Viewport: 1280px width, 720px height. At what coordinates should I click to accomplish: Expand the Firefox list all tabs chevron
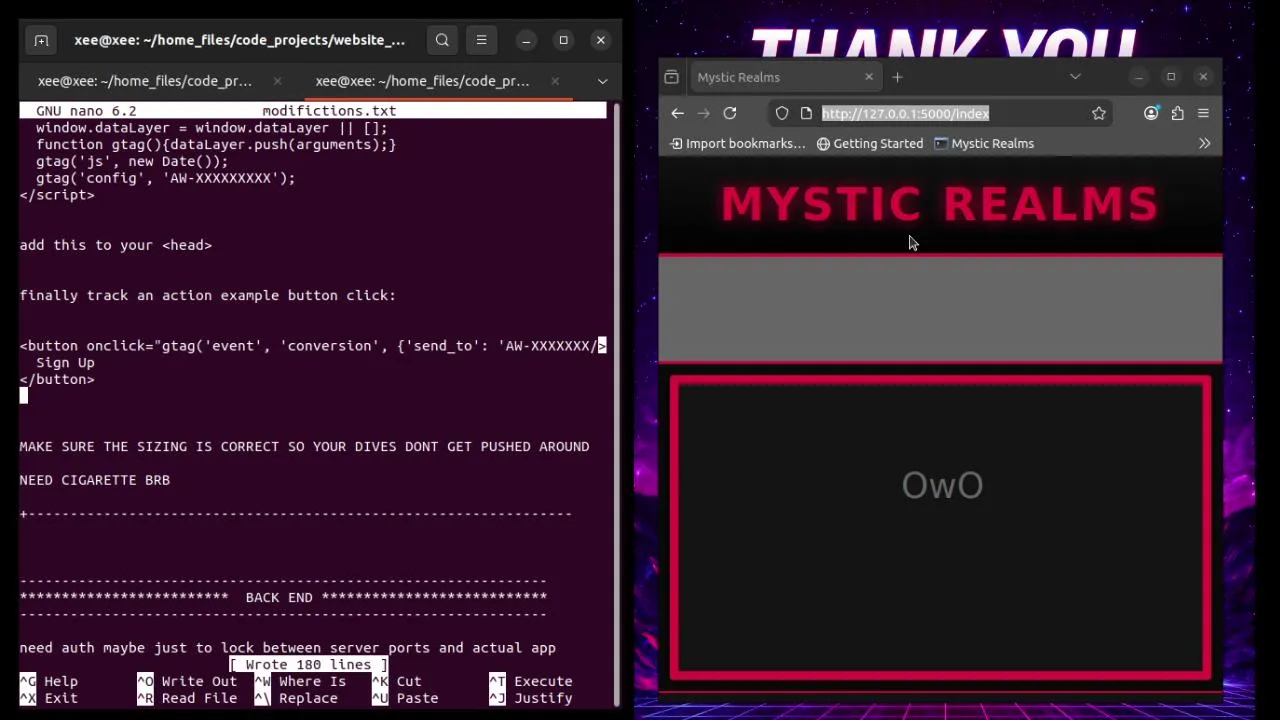pyautogui.click(x=1075, y=77)
